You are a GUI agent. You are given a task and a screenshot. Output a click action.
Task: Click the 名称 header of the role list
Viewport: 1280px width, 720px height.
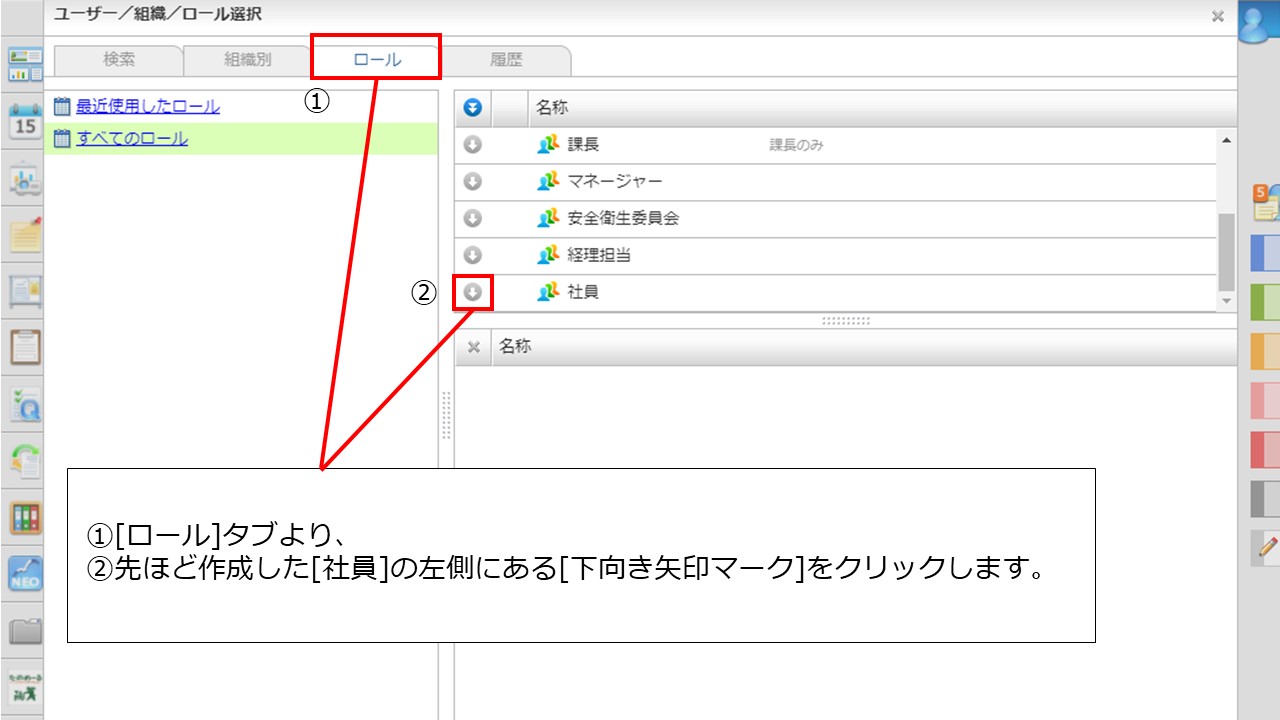[552, 108]
